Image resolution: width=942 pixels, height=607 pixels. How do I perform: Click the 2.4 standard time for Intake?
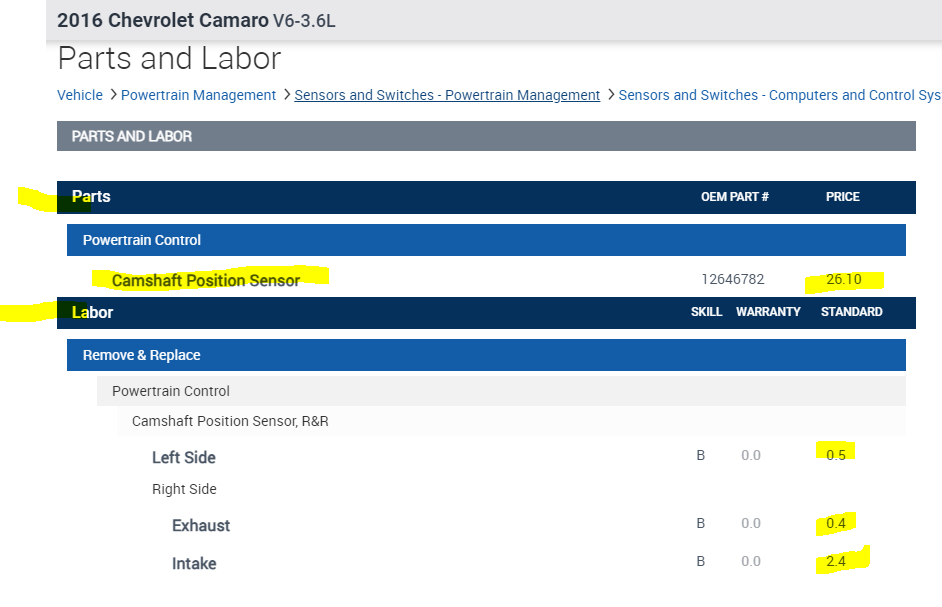pos(836,562)
